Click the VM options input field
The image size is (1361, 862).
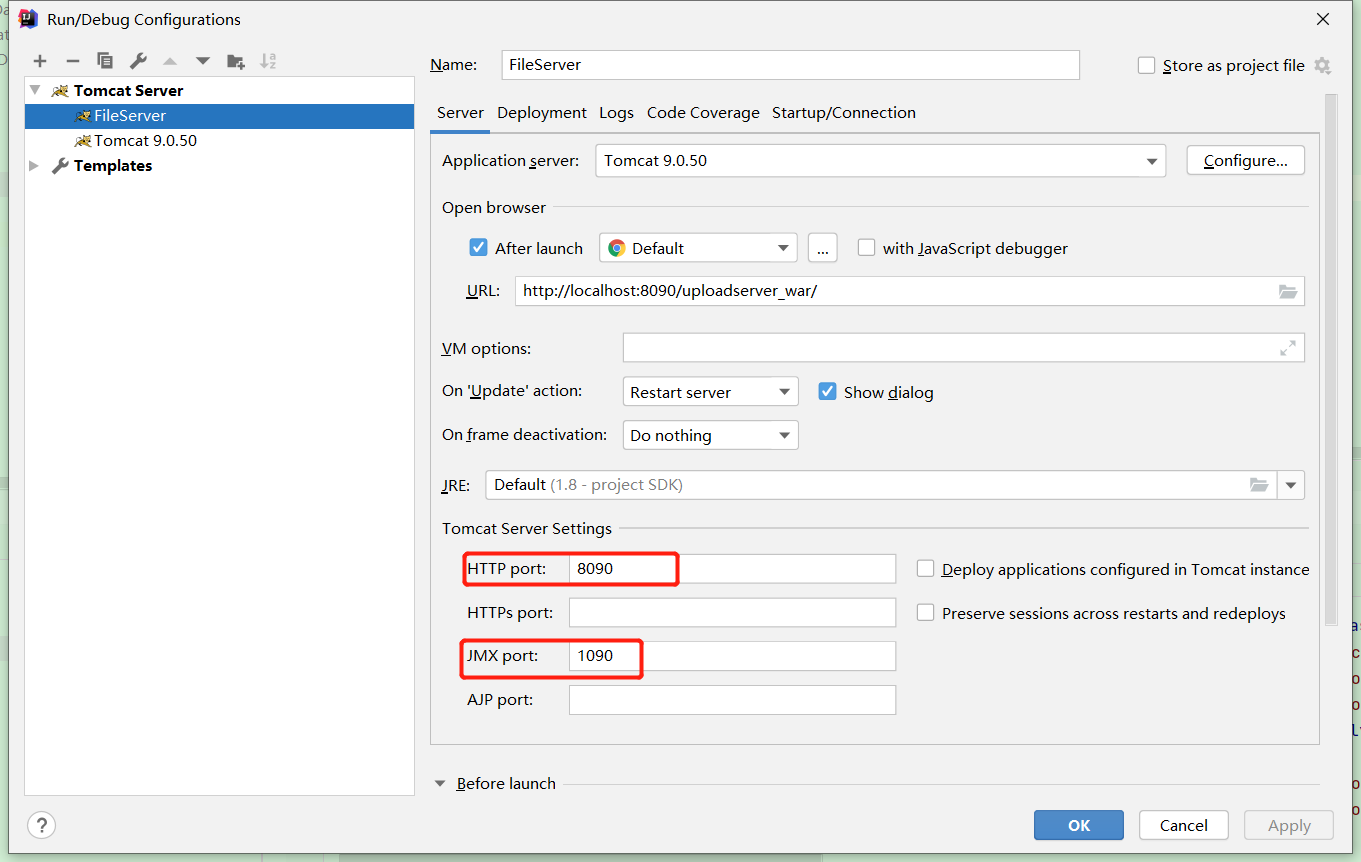963,348
